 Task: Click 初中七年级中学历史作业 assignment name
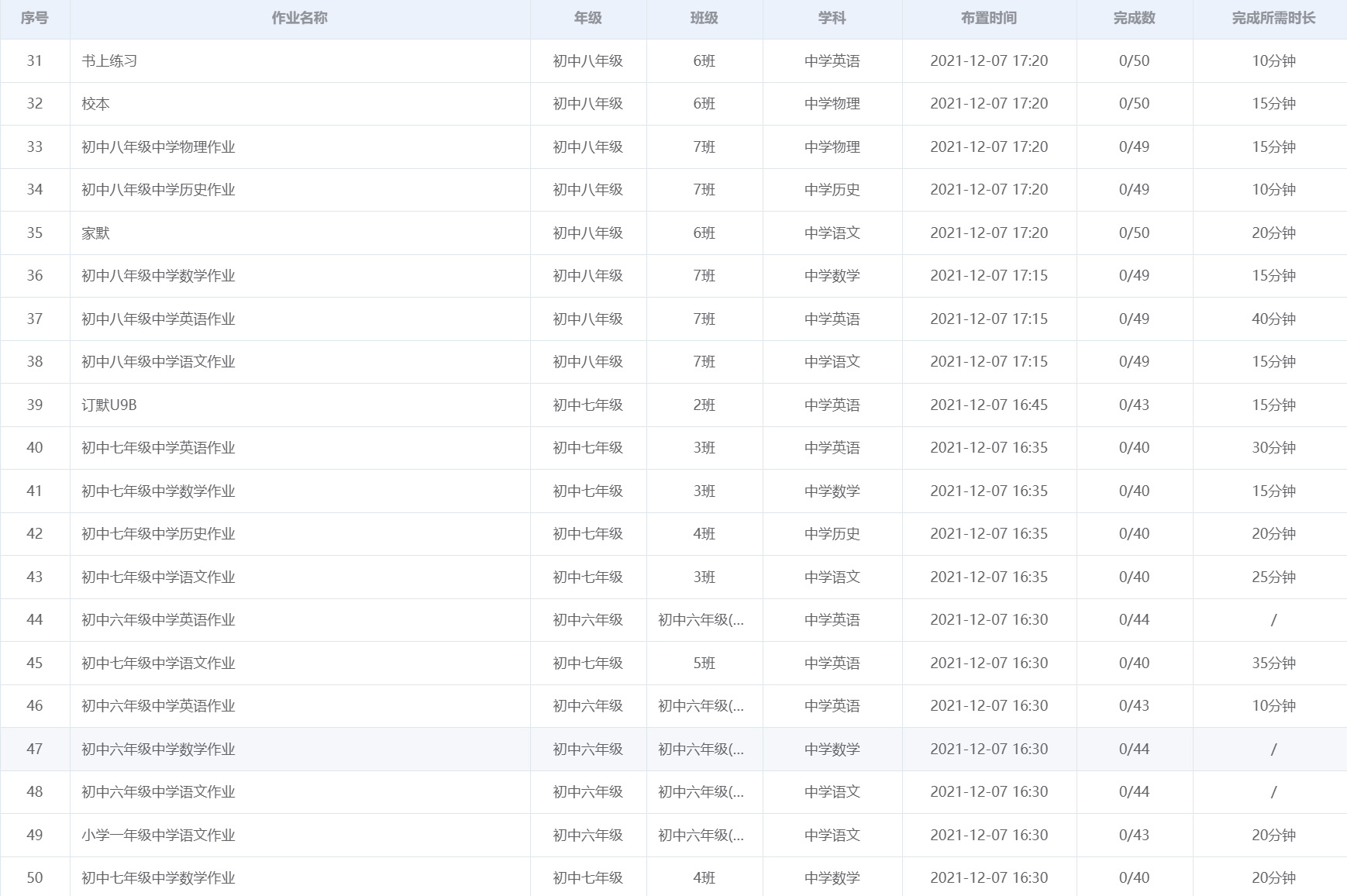tap(158, 534)
